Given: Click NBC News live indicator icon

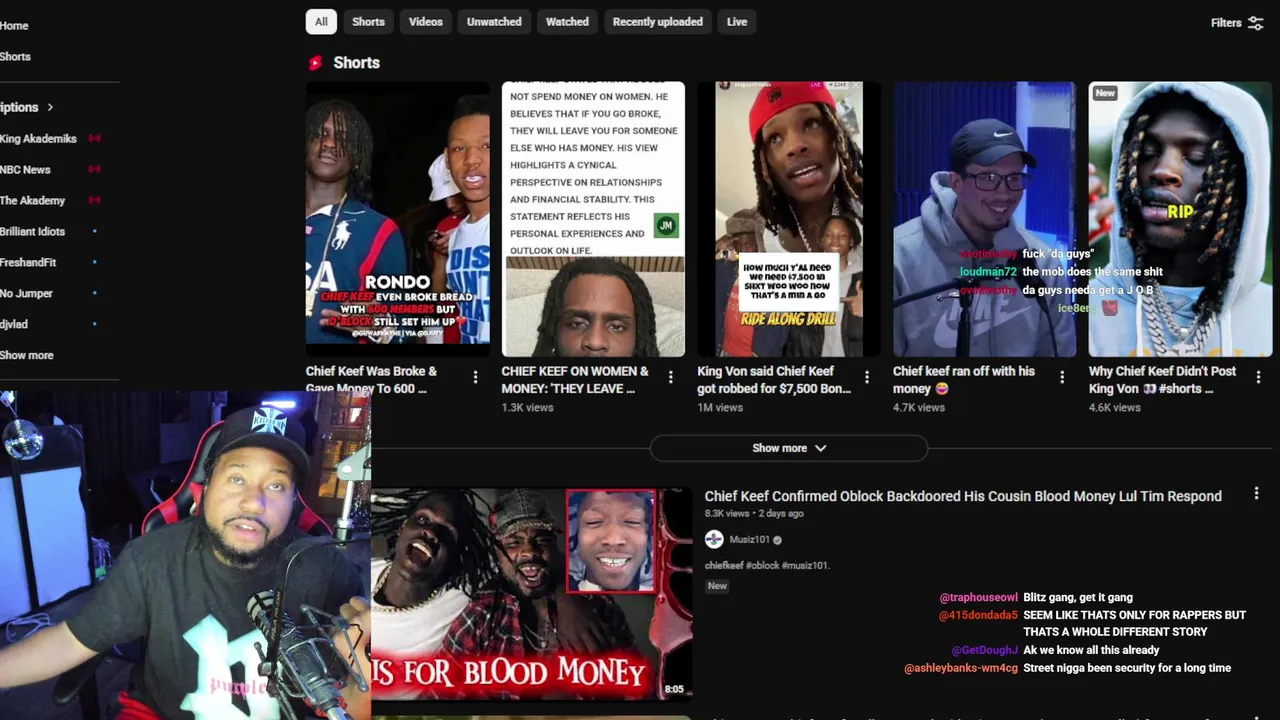Looking at the screenshot, I should 95,170.
